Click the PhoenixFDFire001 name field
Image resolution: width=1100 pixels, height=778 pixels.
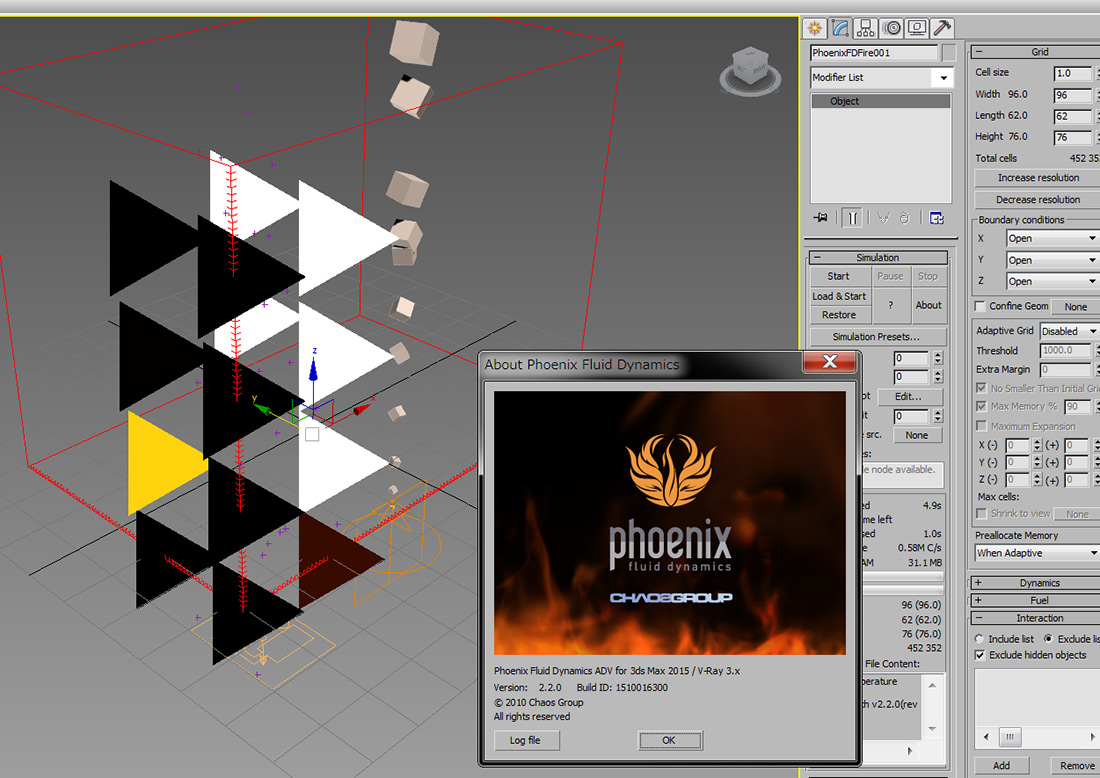pos(874,53)
